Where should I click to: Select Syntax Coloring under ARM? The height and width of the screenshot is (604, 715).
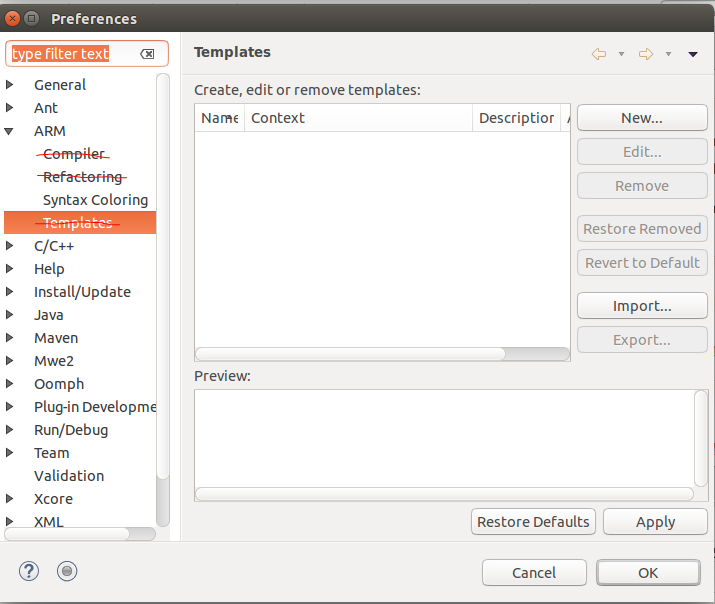coord(95,200)
